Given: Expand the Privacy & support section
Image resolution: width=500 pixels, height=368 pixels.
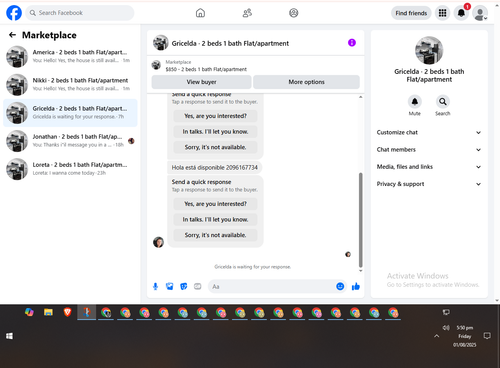Looking at the screenshot, I should [429, 184].
